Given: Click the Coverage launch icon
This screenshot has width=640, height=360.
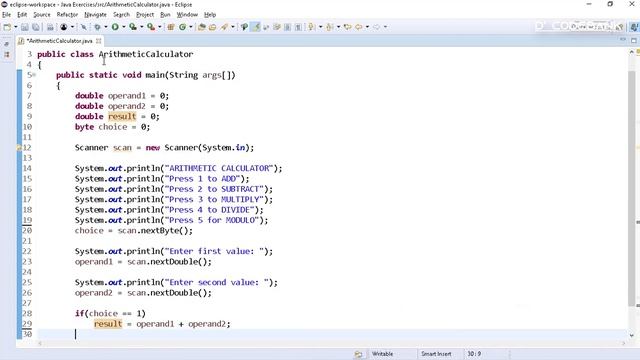Looking at the screenshot, I should 133,27.
